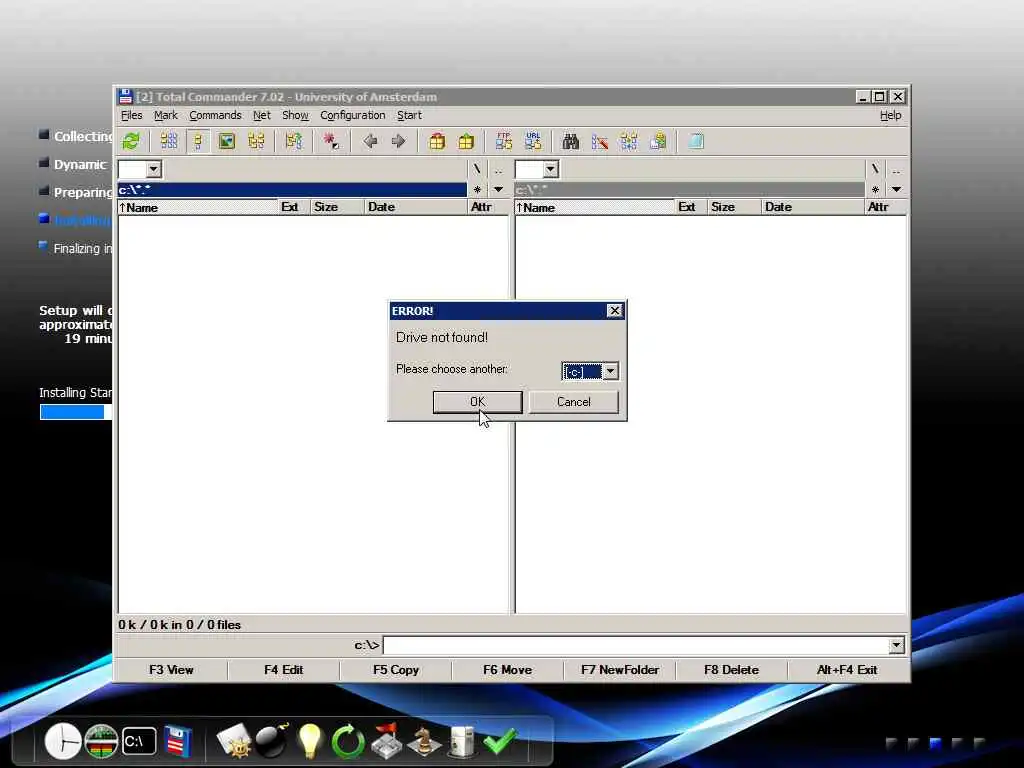Click the yellow light bulb dock icon
This screenshot has height=768, width=1024.
pyautogui.click(x=310, y=741)
